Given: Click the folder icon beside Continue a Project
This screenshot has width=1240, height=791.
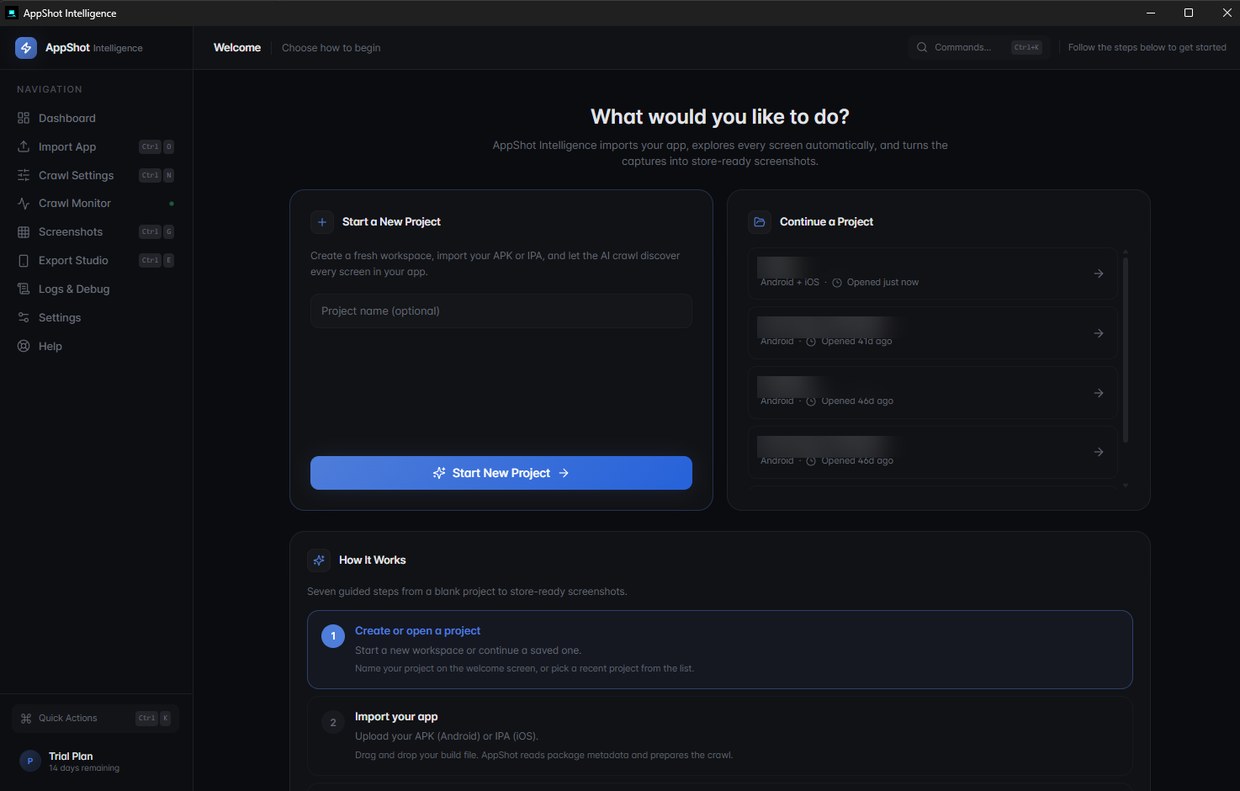Looking at the screenshot, I should [x=760, y=222].
